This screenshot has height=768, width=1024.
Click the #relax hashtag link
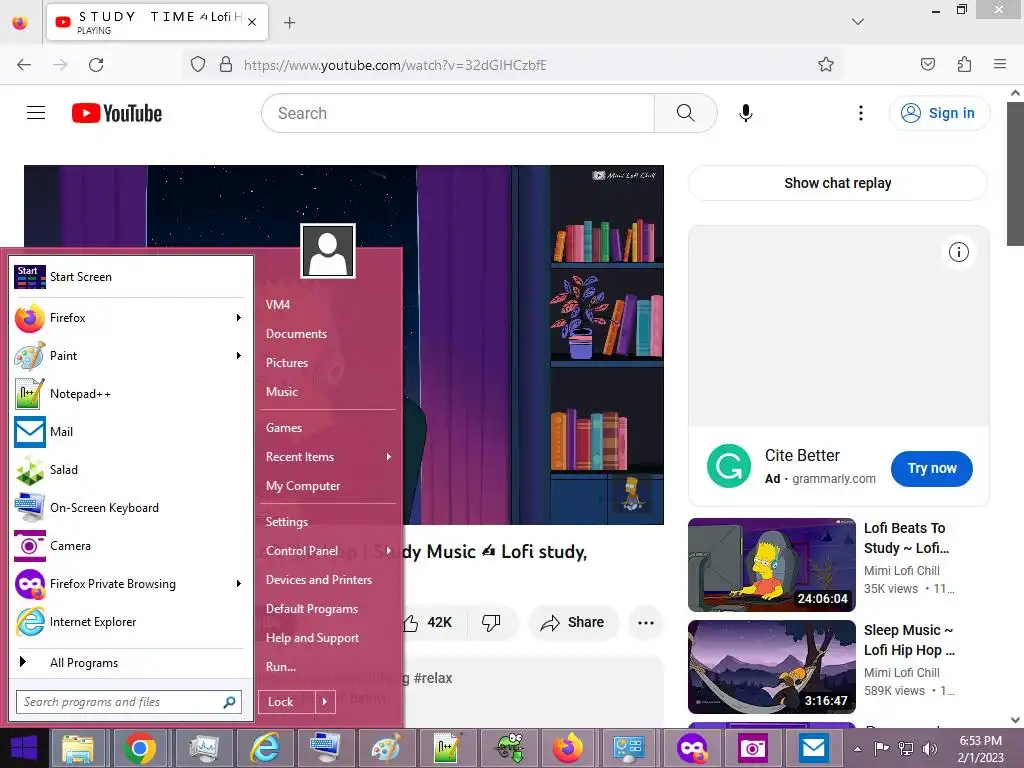click(432, 678)
